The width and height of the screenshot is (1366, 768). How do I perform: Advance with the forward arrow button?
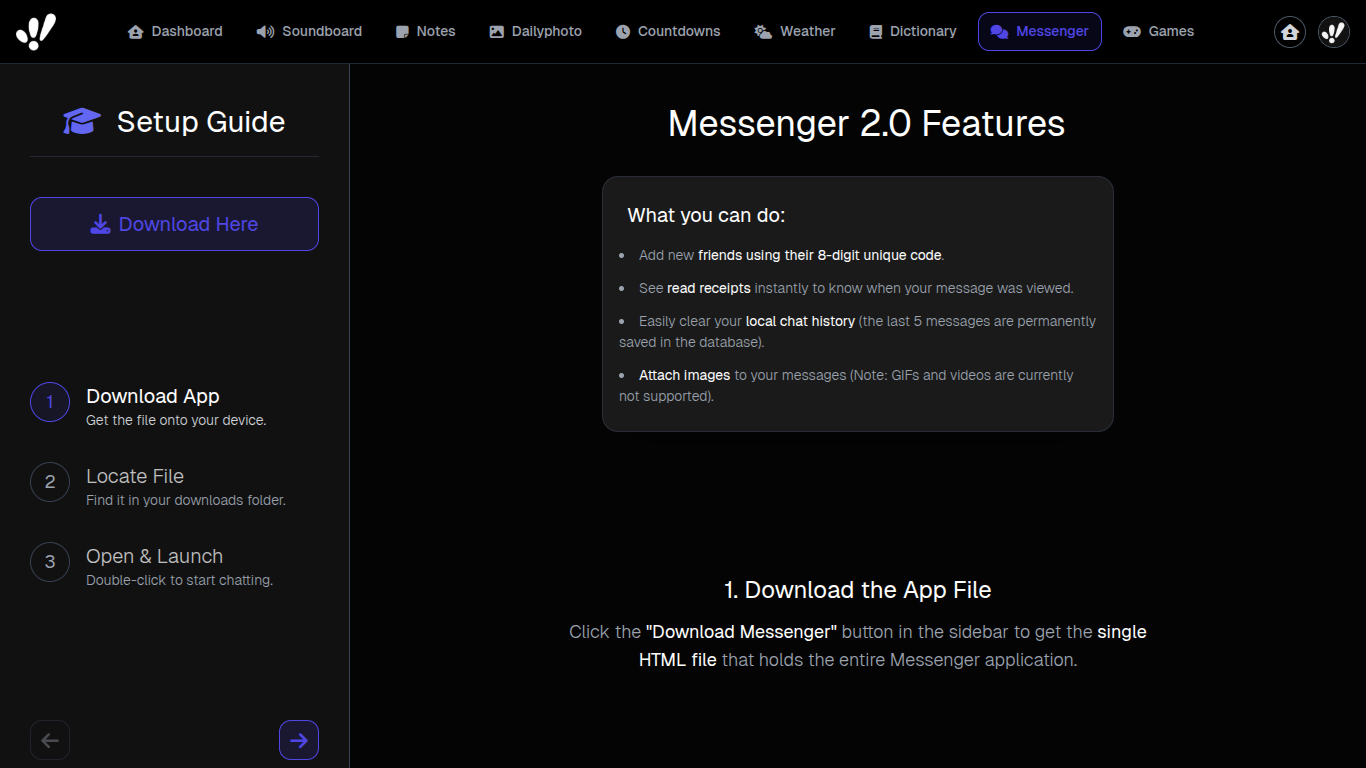point(299,740)
